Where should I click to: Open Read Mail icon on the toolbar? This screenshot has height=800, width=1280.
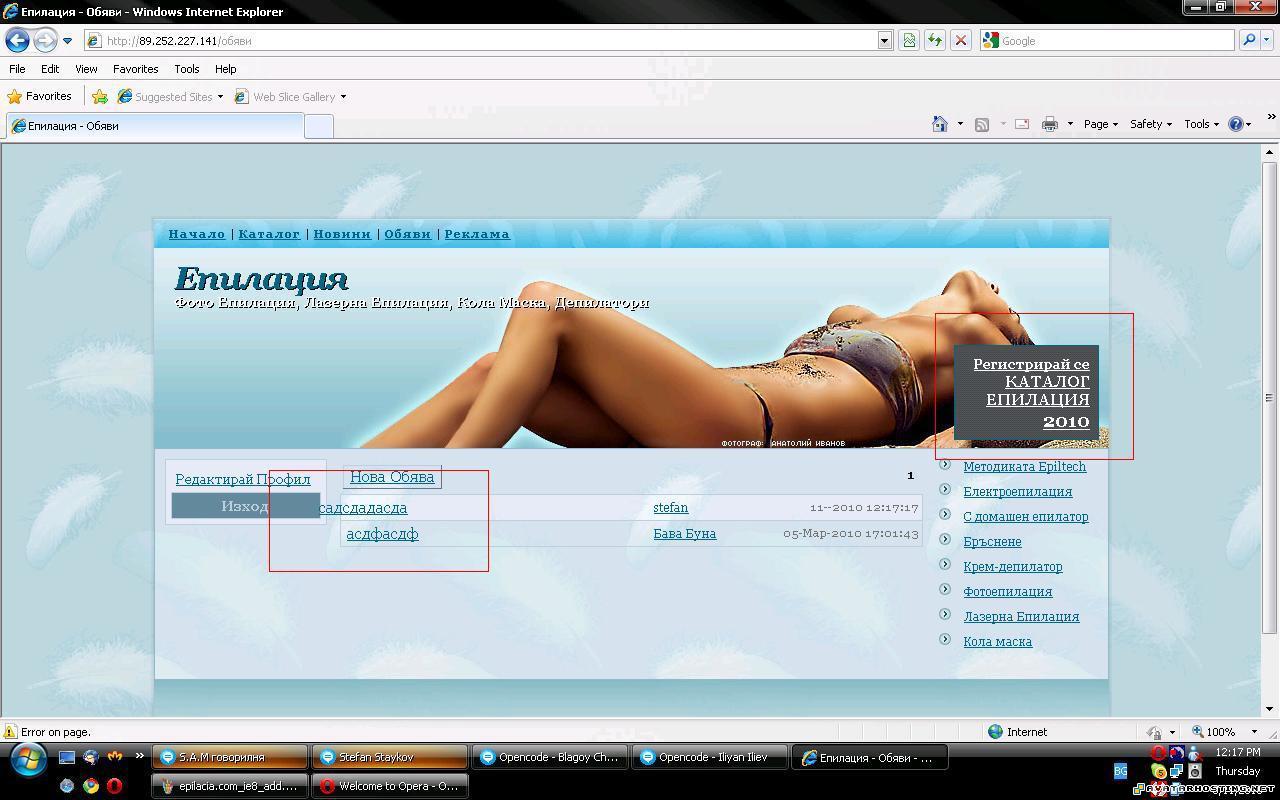(x=1021, y=123)
